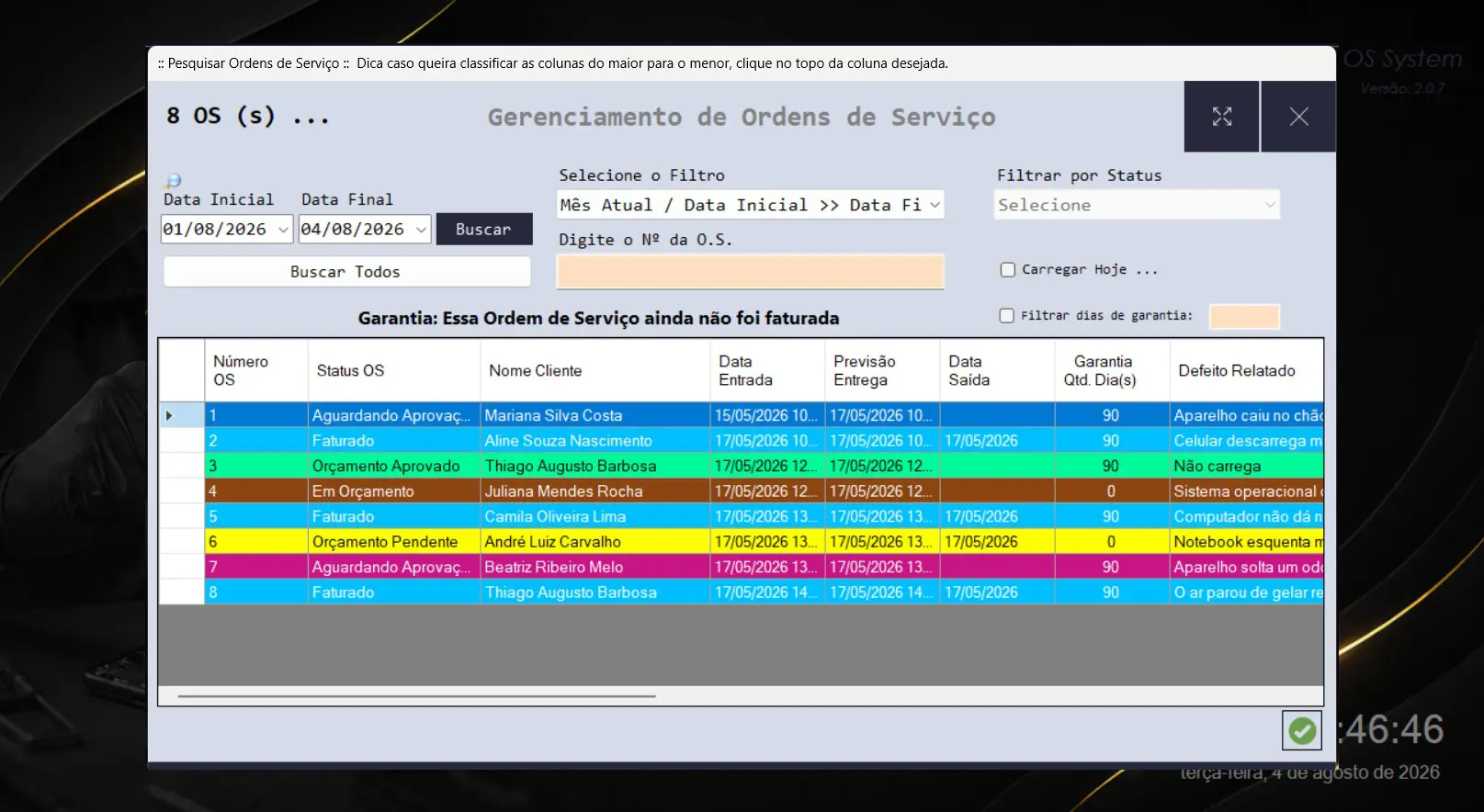
Task: Sort by the Número OS column header
Action: coord(256,371)
